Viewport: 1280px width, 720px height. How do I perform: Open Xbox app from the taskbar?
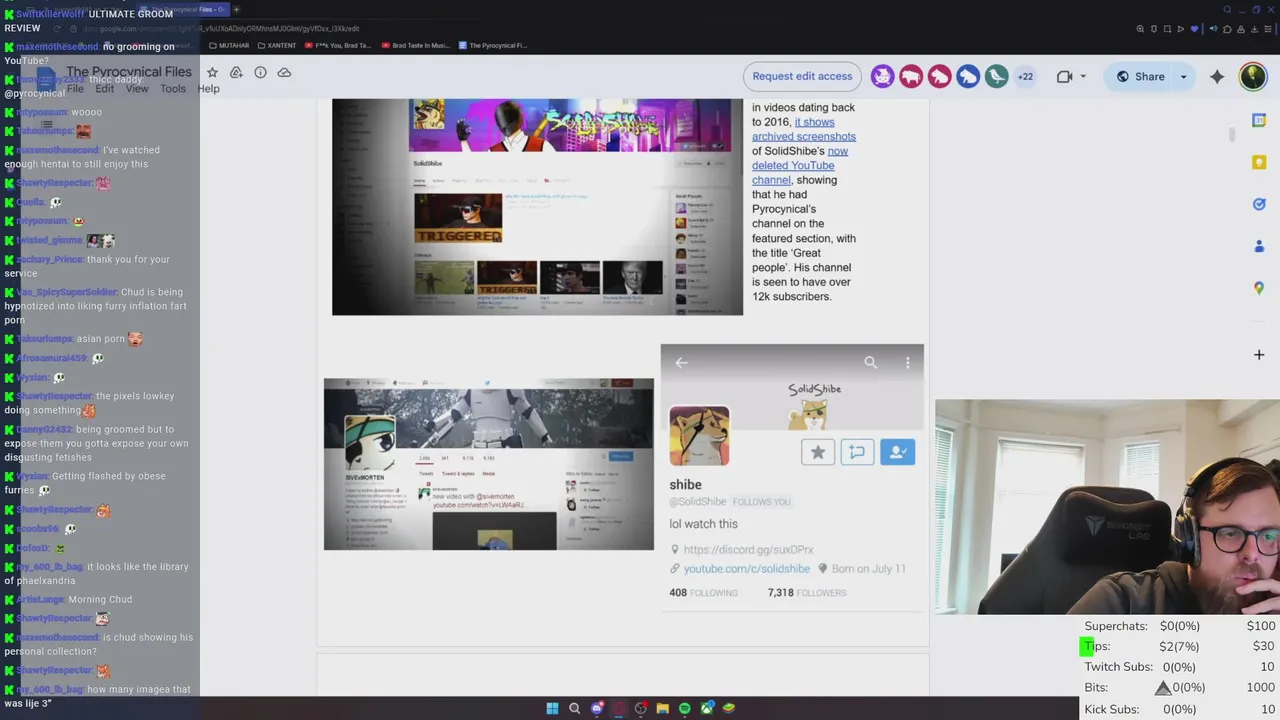pos(707,708)
